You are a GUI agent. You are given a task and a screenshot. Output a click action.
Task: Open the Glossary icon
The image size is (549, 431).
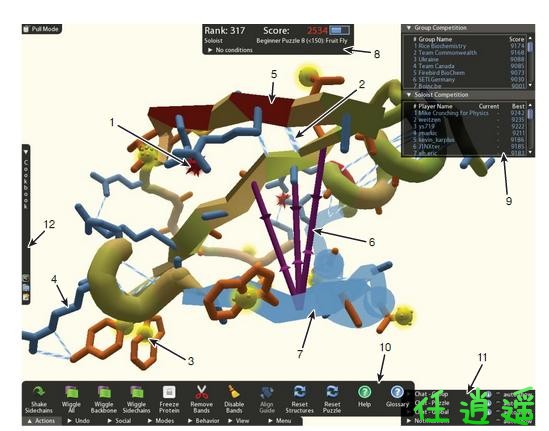click(x=397, y=391)
